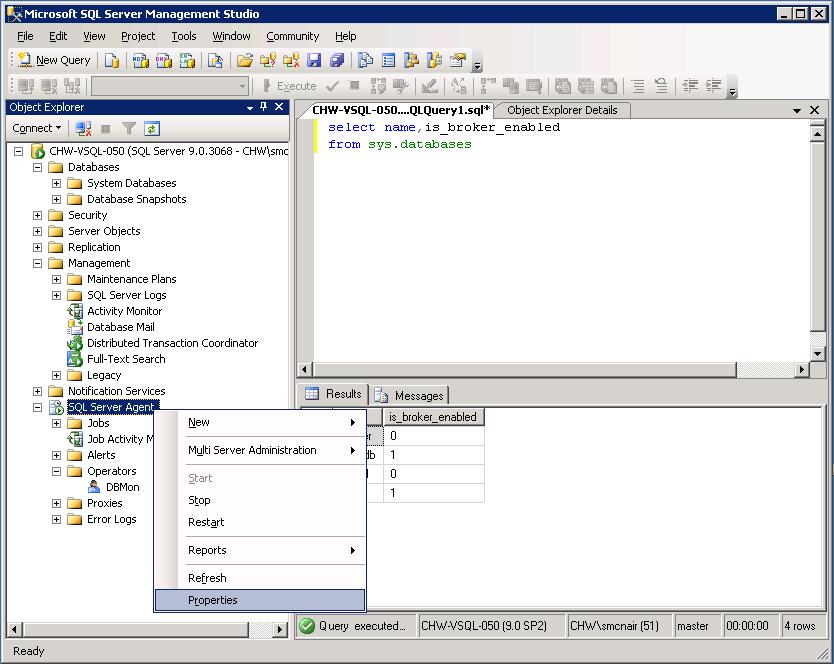Select Database Mail in the tree
Image resolution: width=834 pixels, height=664 pixels.
121,327
